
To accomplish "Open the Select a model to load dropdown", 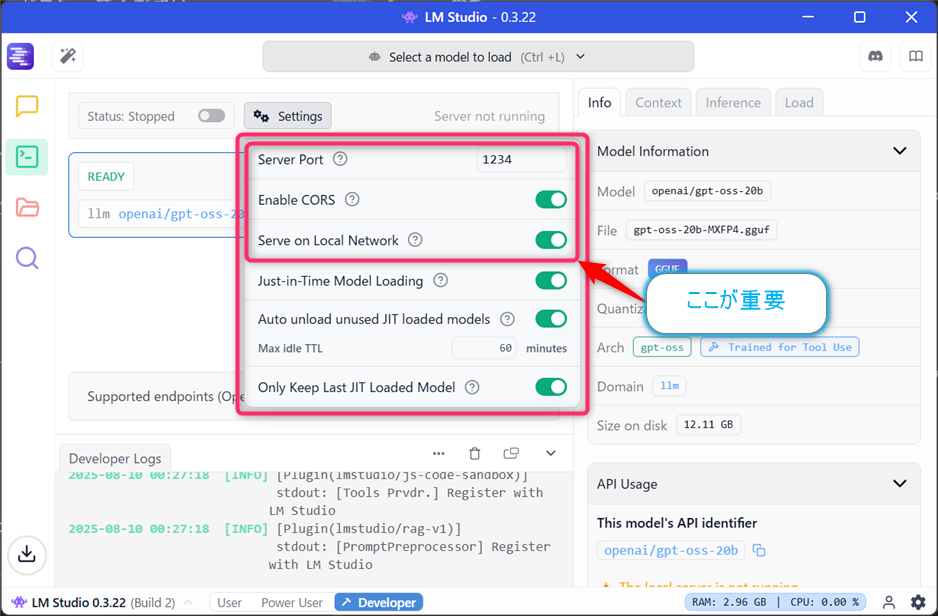I will [x=478, y=57].
